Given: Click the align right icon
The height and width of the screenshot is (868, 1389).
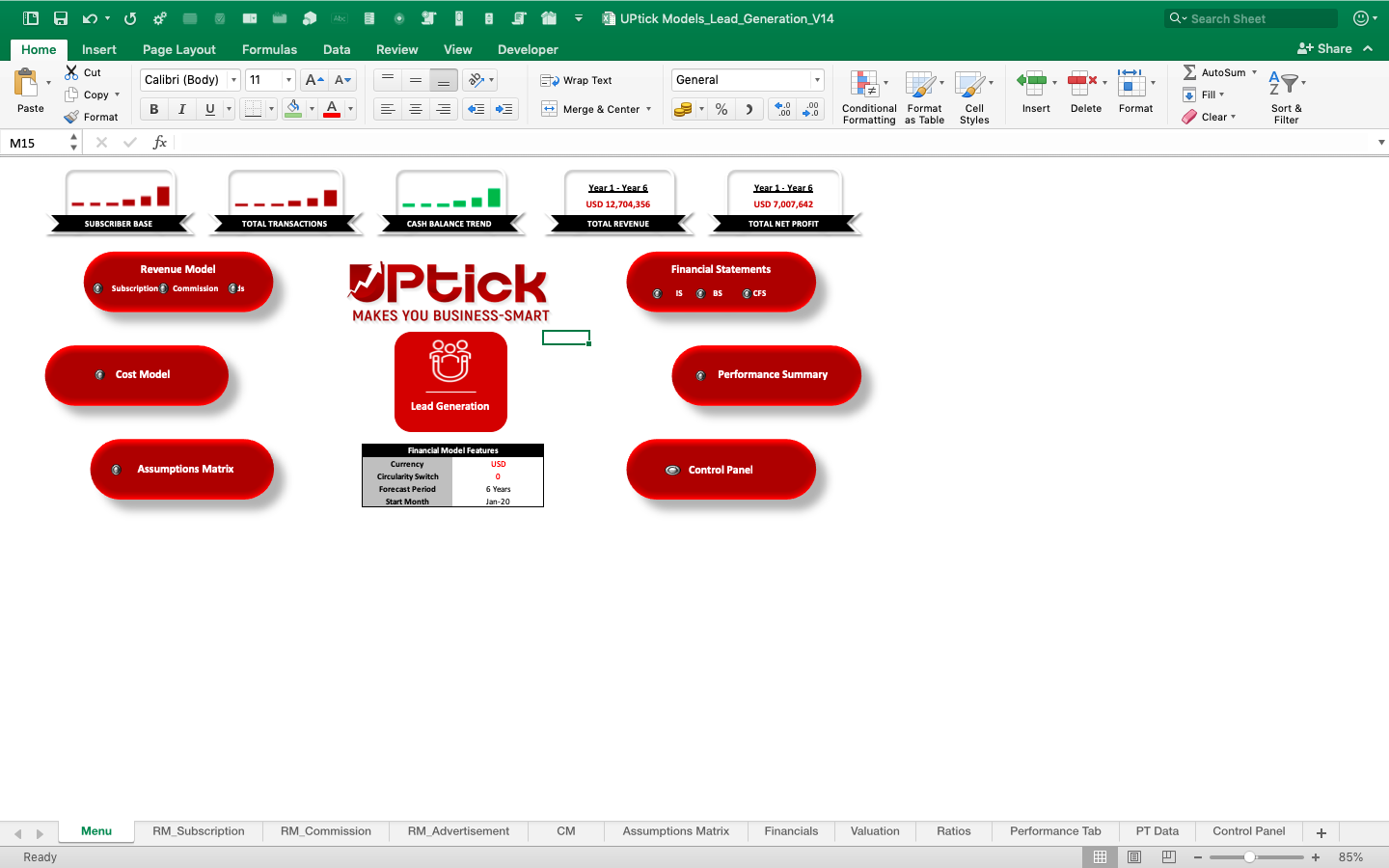Looking at the screenshot, I should 444,109.
